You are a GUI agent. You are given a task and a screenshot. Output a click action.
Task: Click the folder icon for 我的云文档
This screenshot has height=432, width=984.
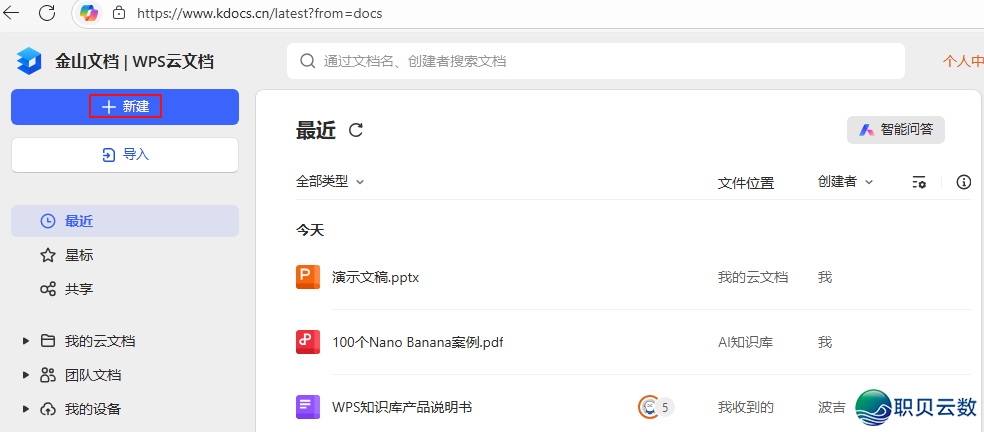click(x=48, y=341)
